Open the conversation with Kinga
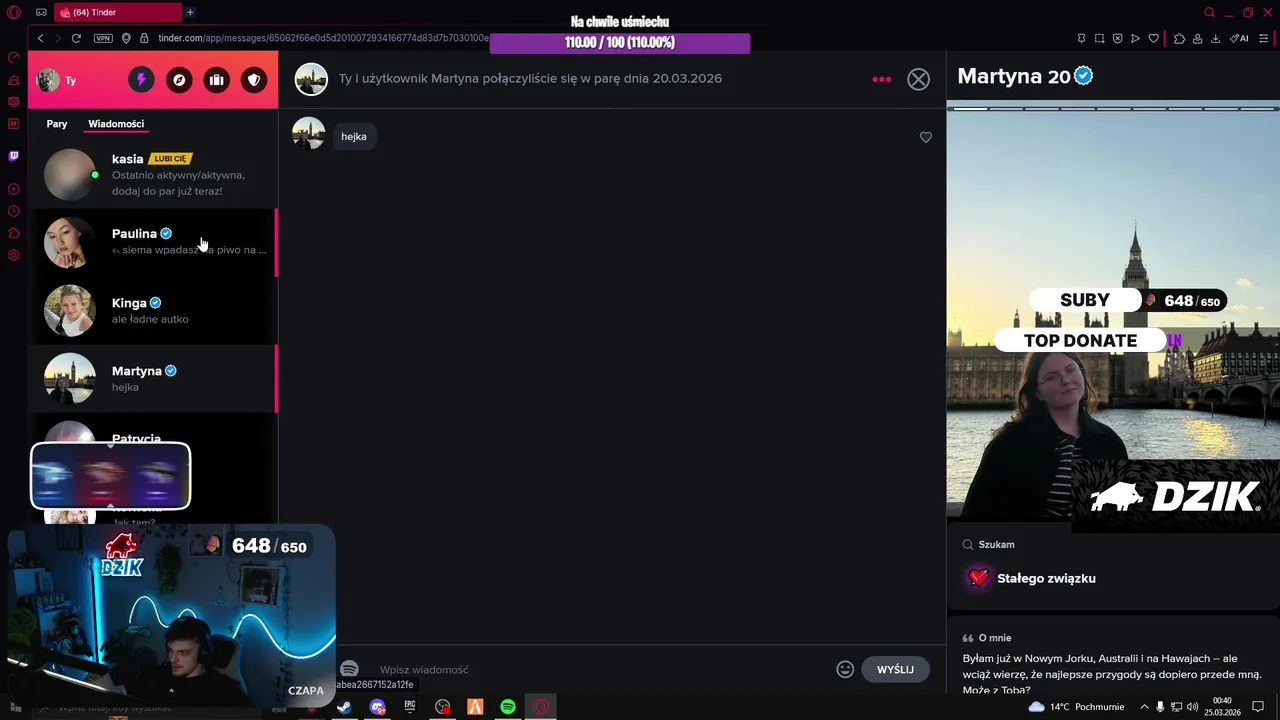 pyautogui.click(x=153, y=310)
